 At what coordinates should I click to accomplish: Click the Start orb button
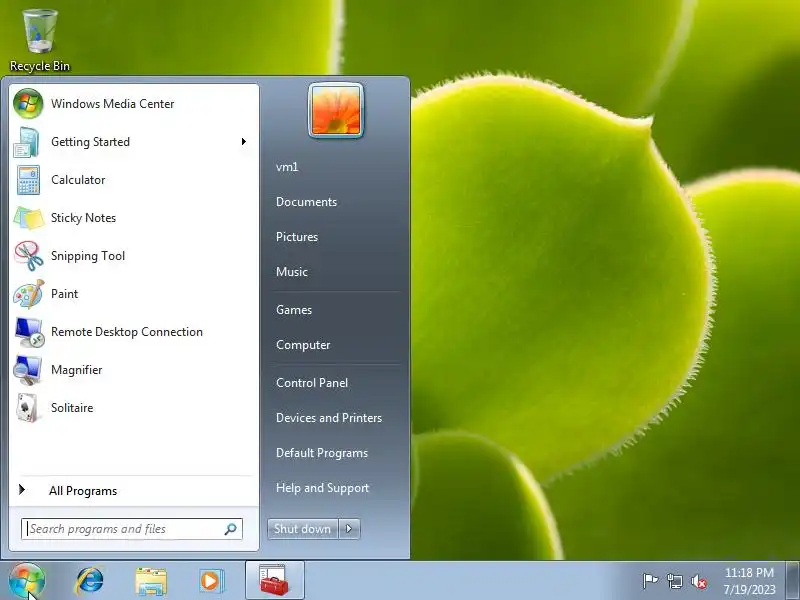[x=27, y=581]
